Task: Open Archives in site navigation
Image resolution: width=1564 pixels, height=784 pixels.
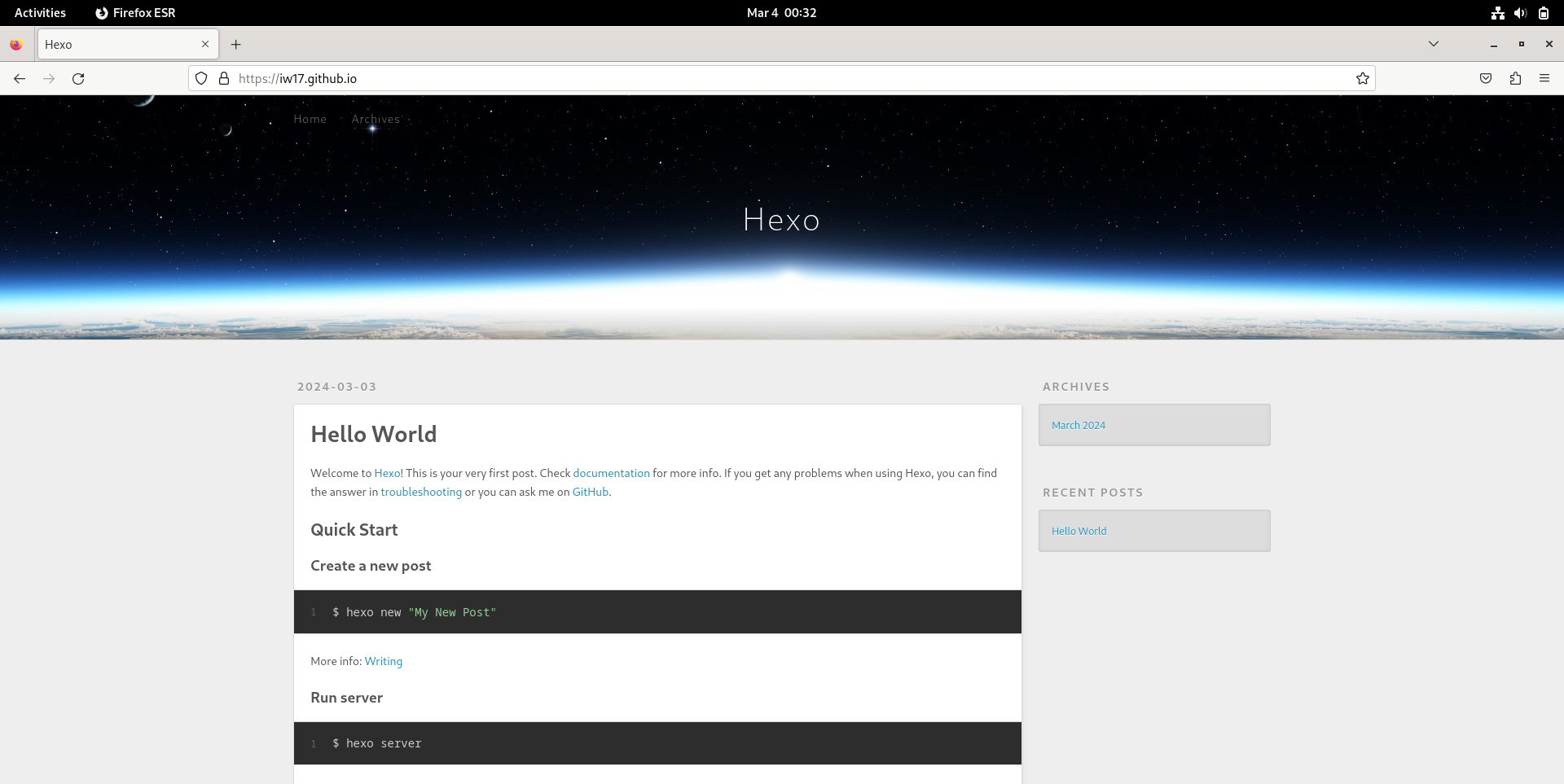Action: coord(376,119)
